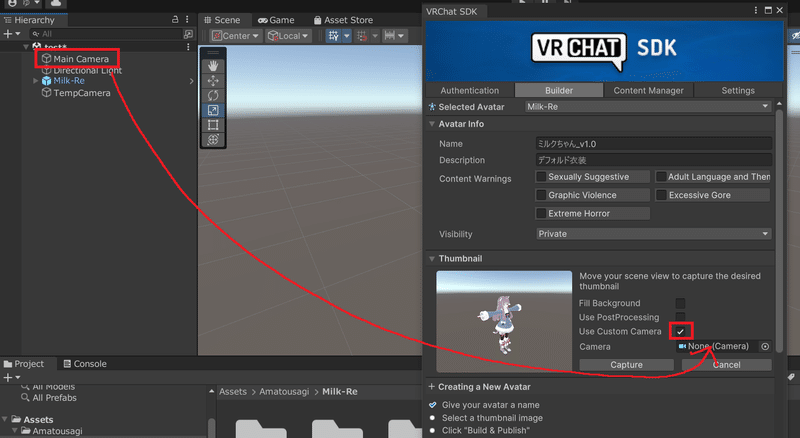The width and height of the screenshot is (800, 438).
Task: Open the Visibility dropdown set to Private
Action: [x=654, y=234]
